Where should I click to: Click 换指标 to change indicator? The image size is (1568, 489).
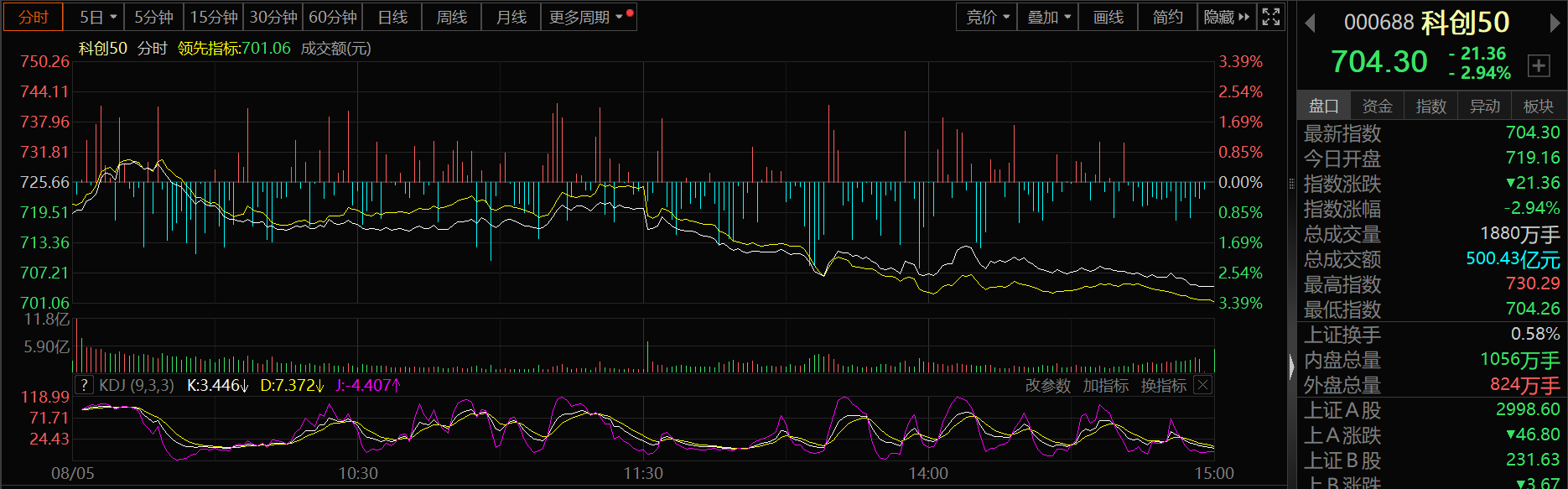1163,385
